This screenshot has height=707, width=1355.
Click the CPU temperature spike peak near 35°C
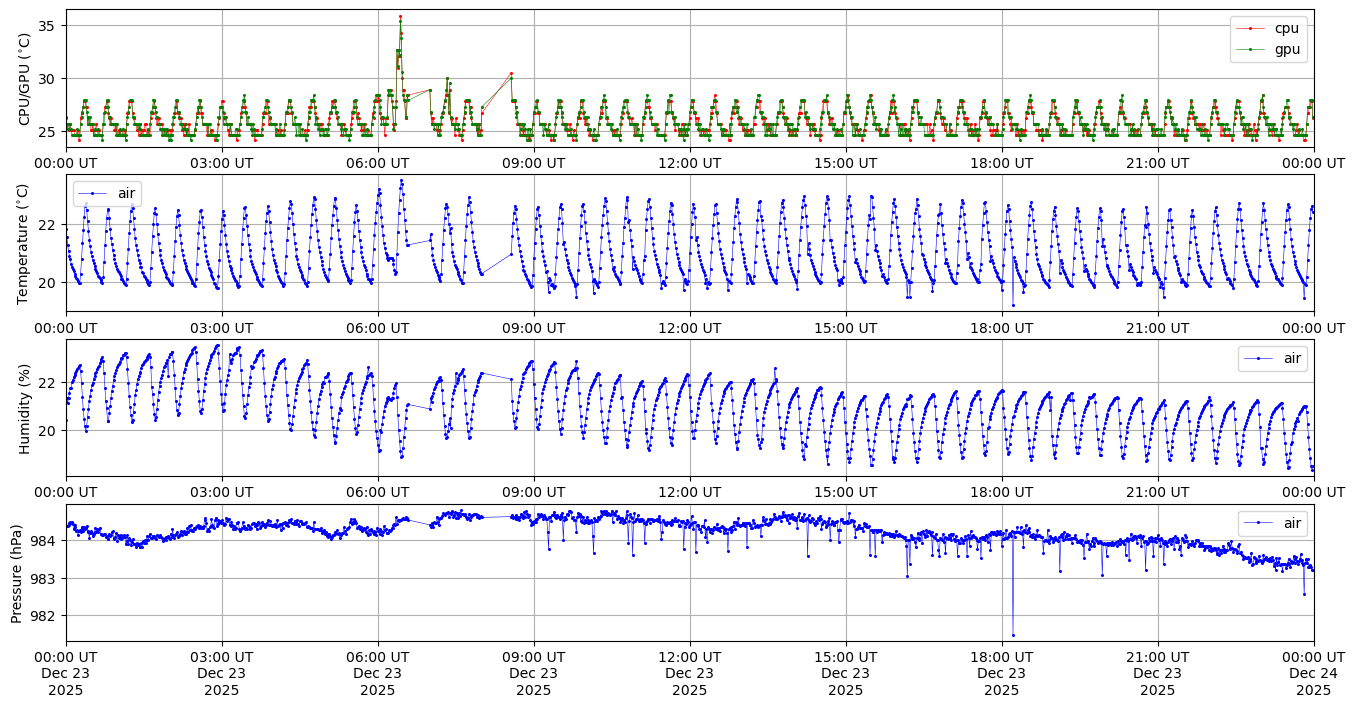point(400,17)
